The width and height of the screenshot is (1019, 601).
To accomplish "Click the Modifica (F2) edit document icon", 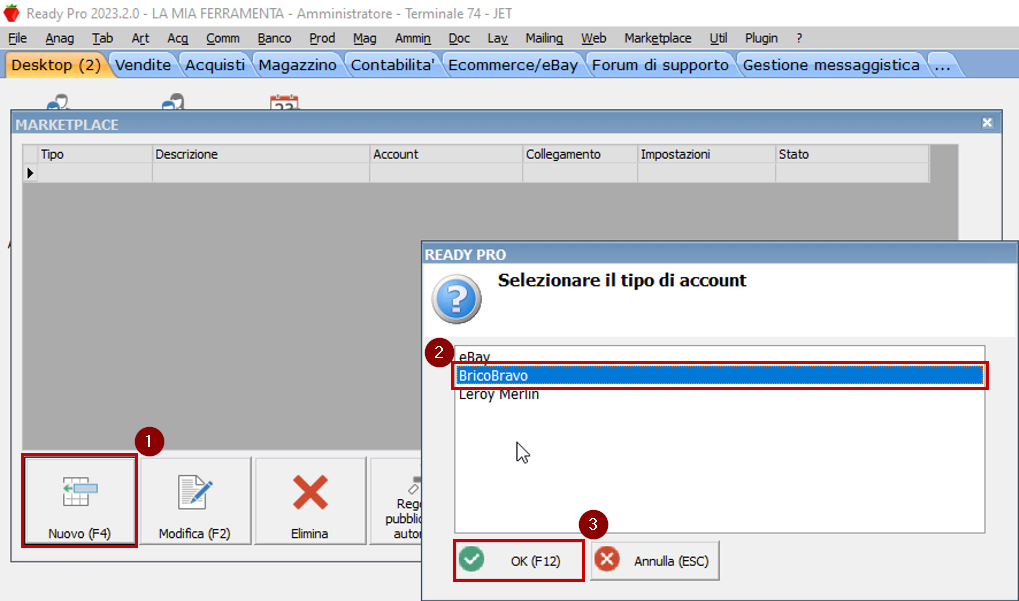I will [x=192, y=490].
